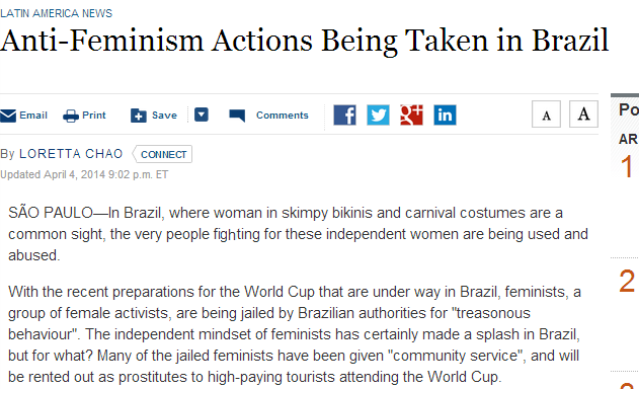This screenshot has width=639, height=394.
Task: Select larger text size A button
Action: click(584, 114)
